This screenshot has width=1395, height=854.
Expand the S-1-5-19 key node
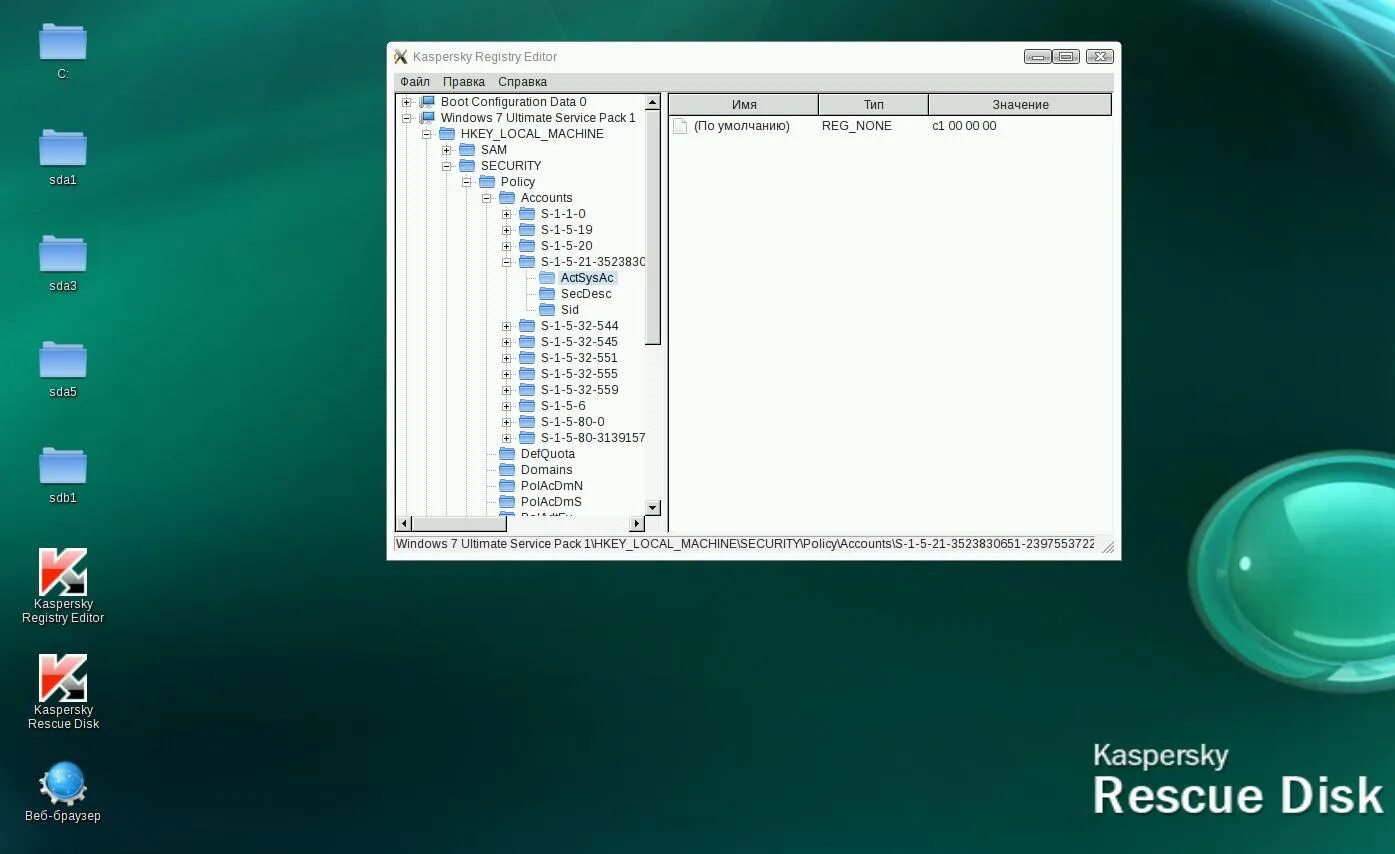point(507,230)
